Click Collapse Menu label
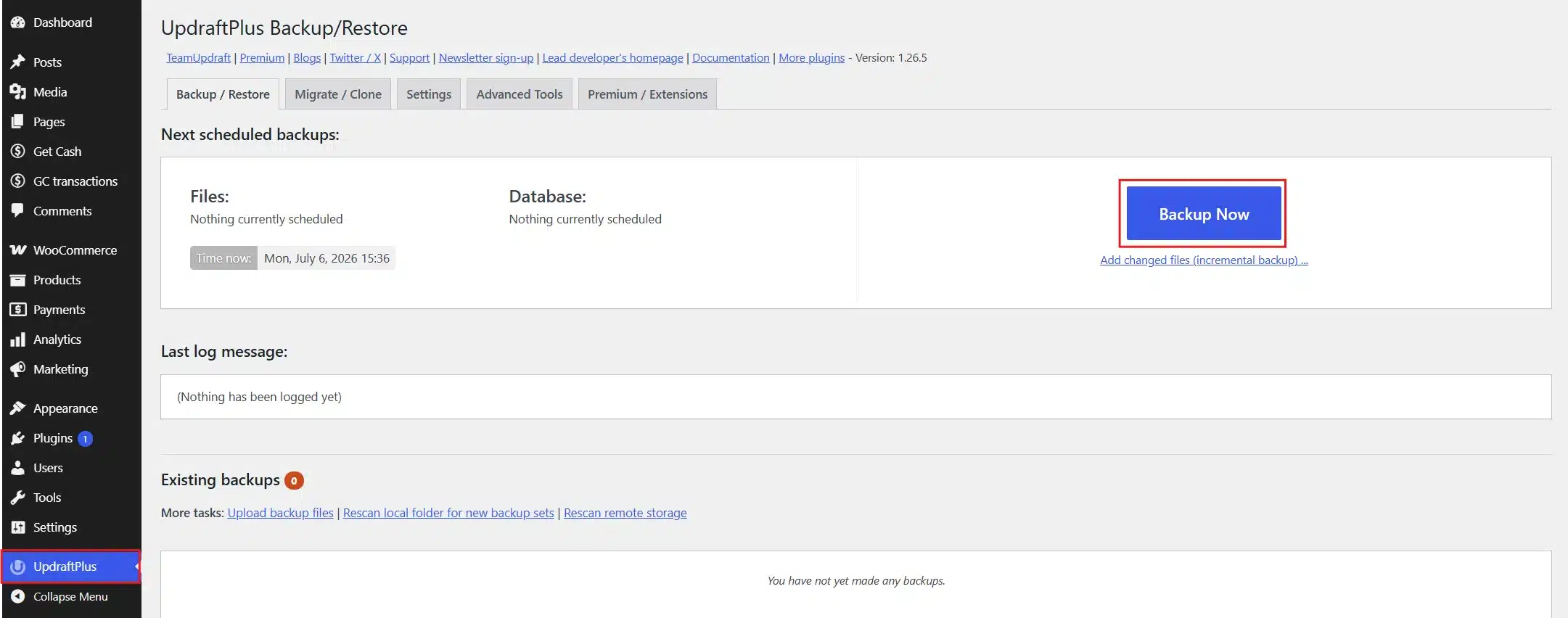The height and width of the screenshot is (618, 1568). (70, 597)
